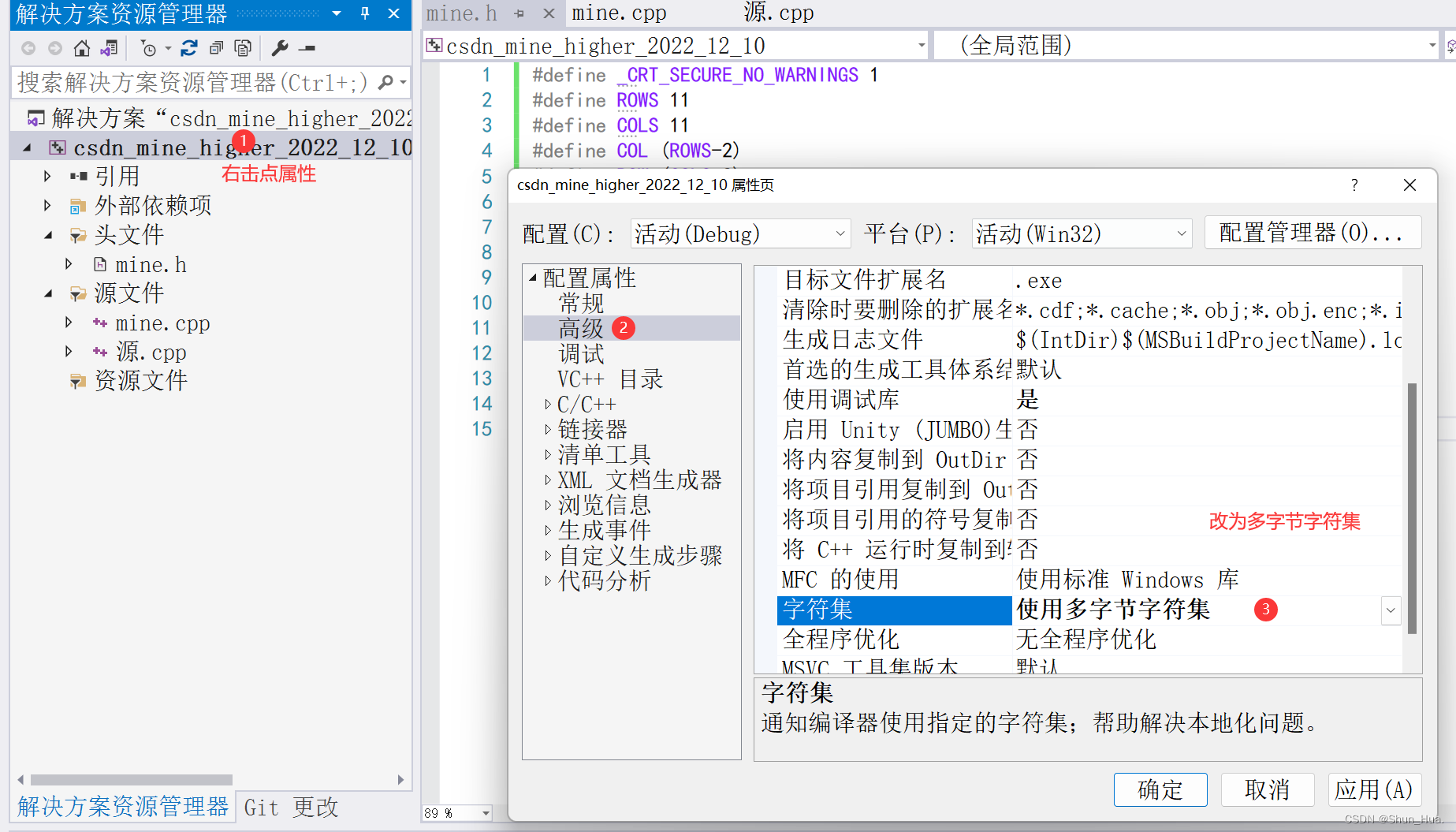Screen dimensions: 1456x832
Task: Switch to 解决方案资源管理器 bottom tab
Action: [x=123, y=807]
